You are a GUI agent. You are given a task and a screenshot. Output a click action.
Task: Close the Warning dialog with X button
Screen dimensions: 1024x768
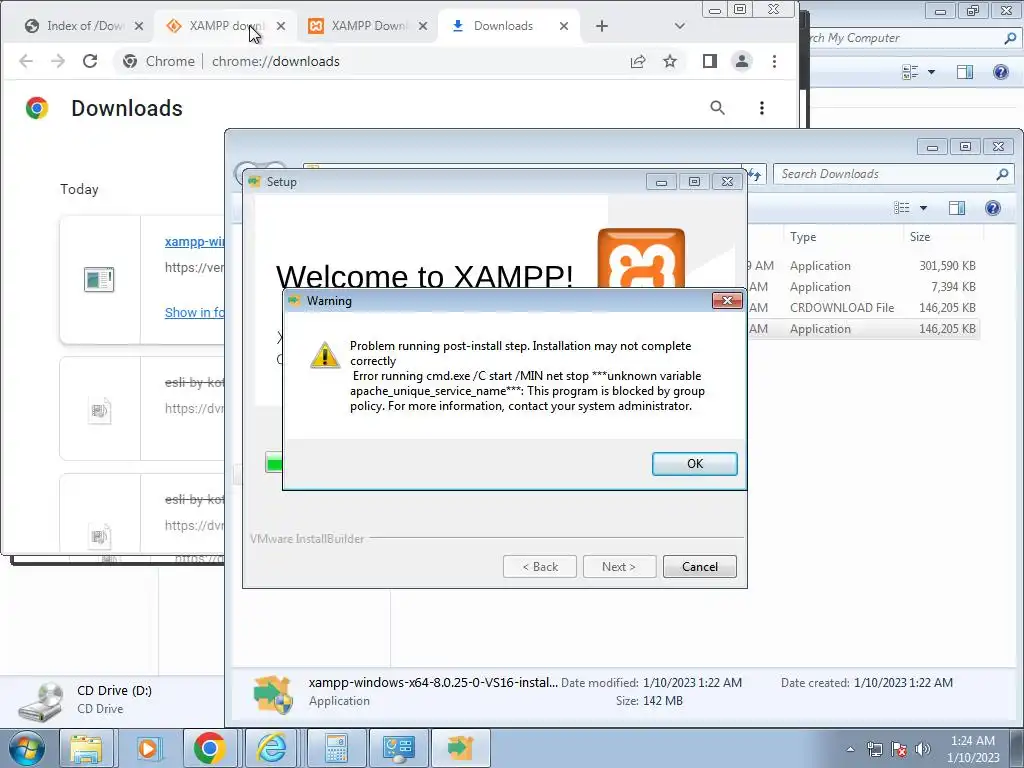click(x=727, y=300)
